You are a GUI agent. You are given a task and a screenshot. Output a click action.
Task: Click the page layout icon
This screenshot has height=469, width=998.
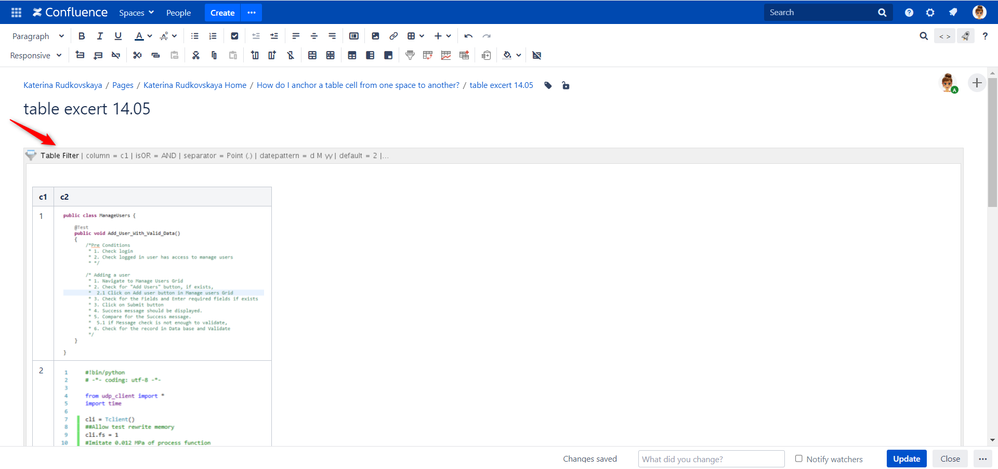tap(354, 36)
